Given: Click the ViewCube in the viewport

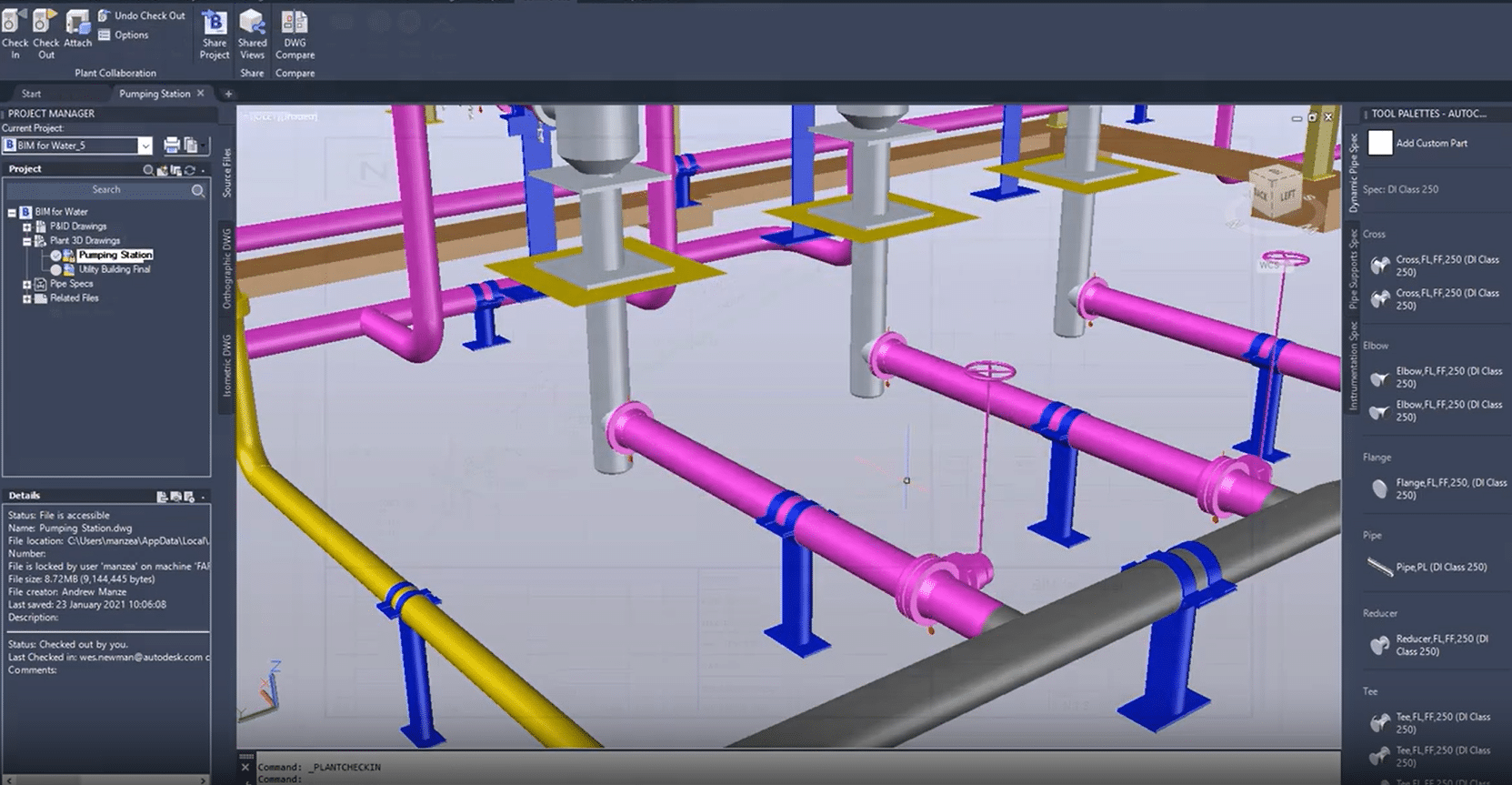Looking at the screenshot, I should tap(1275, 191).
